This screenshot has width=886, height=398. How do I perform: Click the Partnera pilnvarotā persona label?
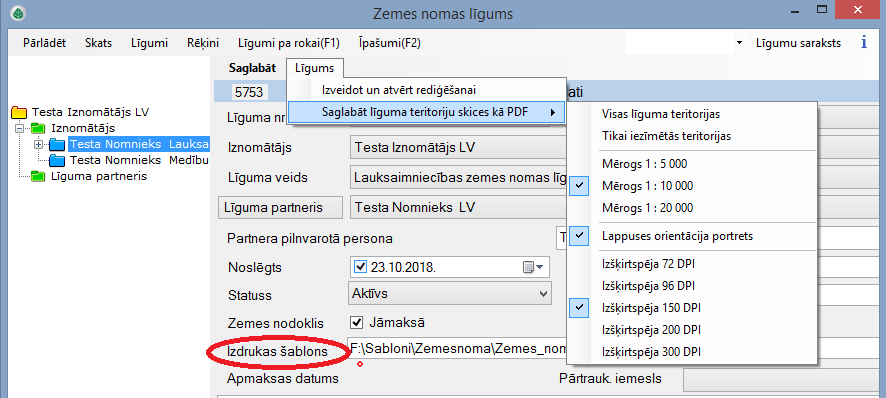[x=310, y=239]
